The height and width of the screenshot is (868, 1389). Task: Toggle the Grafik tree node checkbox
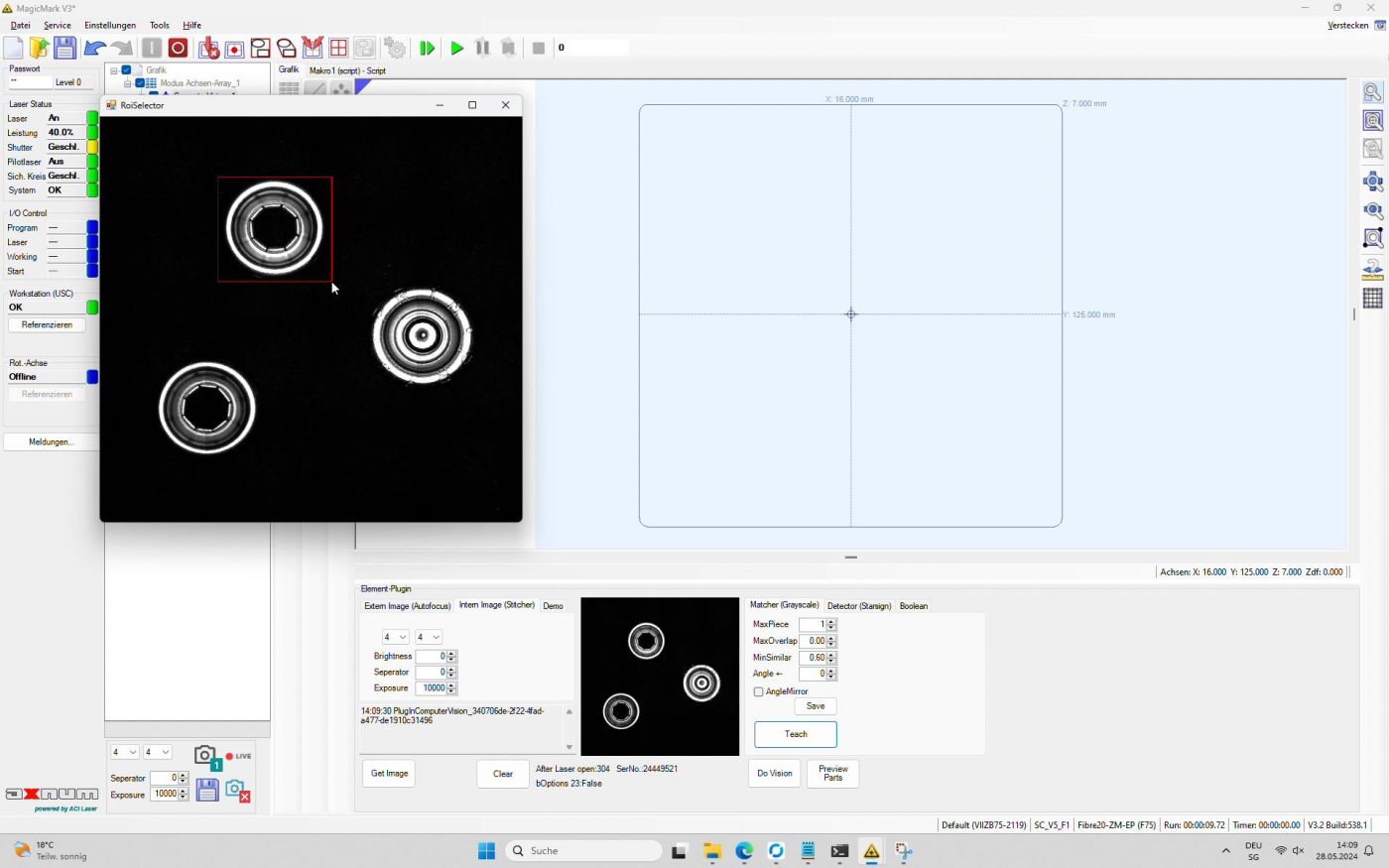pyautogui.click(x=127, y=70)
